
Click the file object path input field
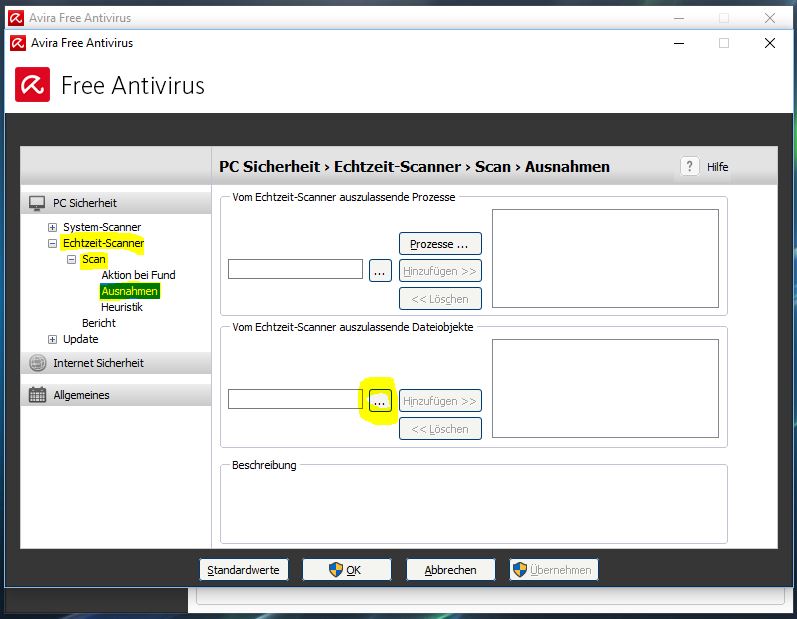[x=295, y=400]
